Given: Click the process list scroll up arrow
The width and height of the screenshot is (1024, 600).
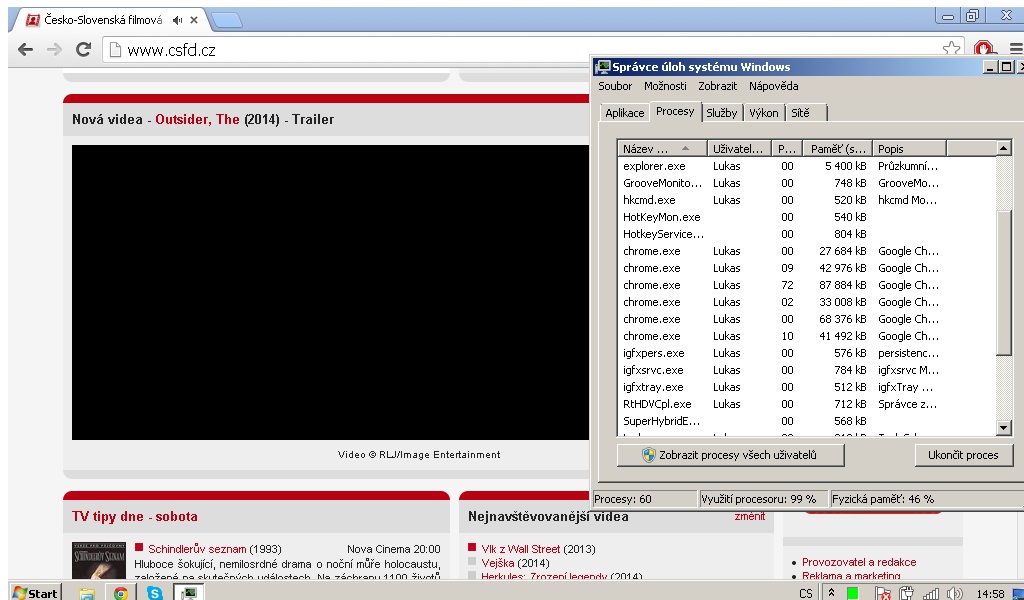Looking at the screenshot, I should pyautogui.click(x=1004, y=148).
